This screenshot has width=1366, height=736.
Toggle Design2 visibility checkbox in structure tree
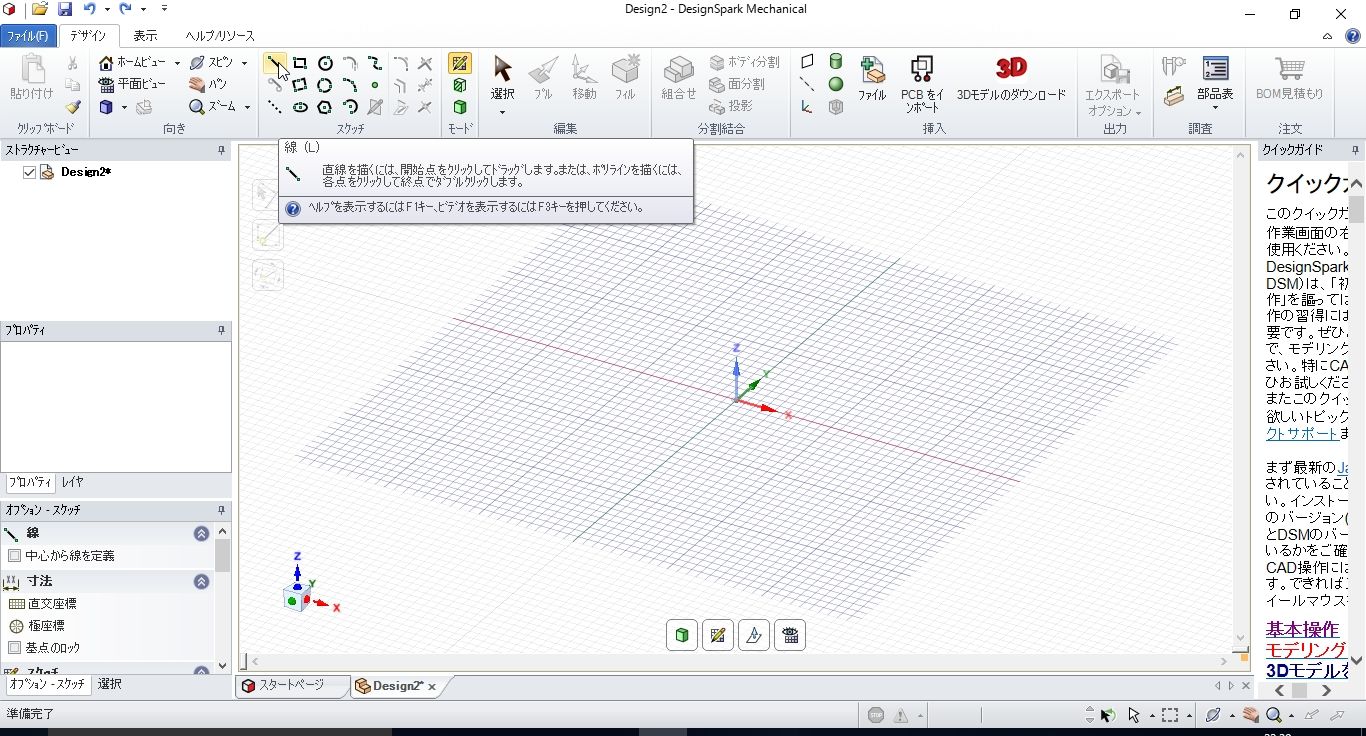coord(29,172)
